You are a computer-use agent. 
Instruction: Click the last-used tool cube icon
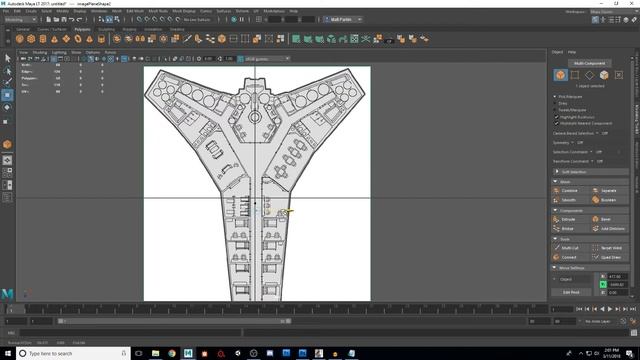tap(7, 144)
